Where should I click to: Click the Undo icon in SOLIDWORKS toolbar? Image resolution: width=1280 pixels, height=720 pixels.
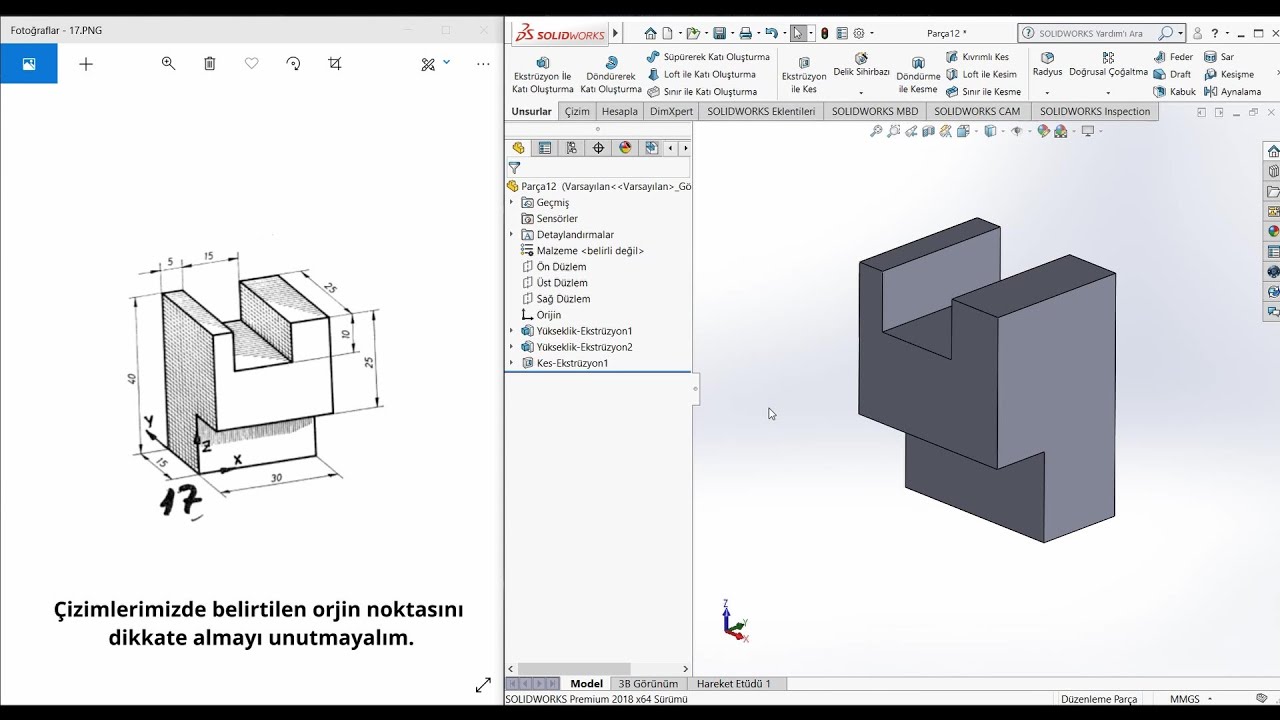tap(771, 33)
